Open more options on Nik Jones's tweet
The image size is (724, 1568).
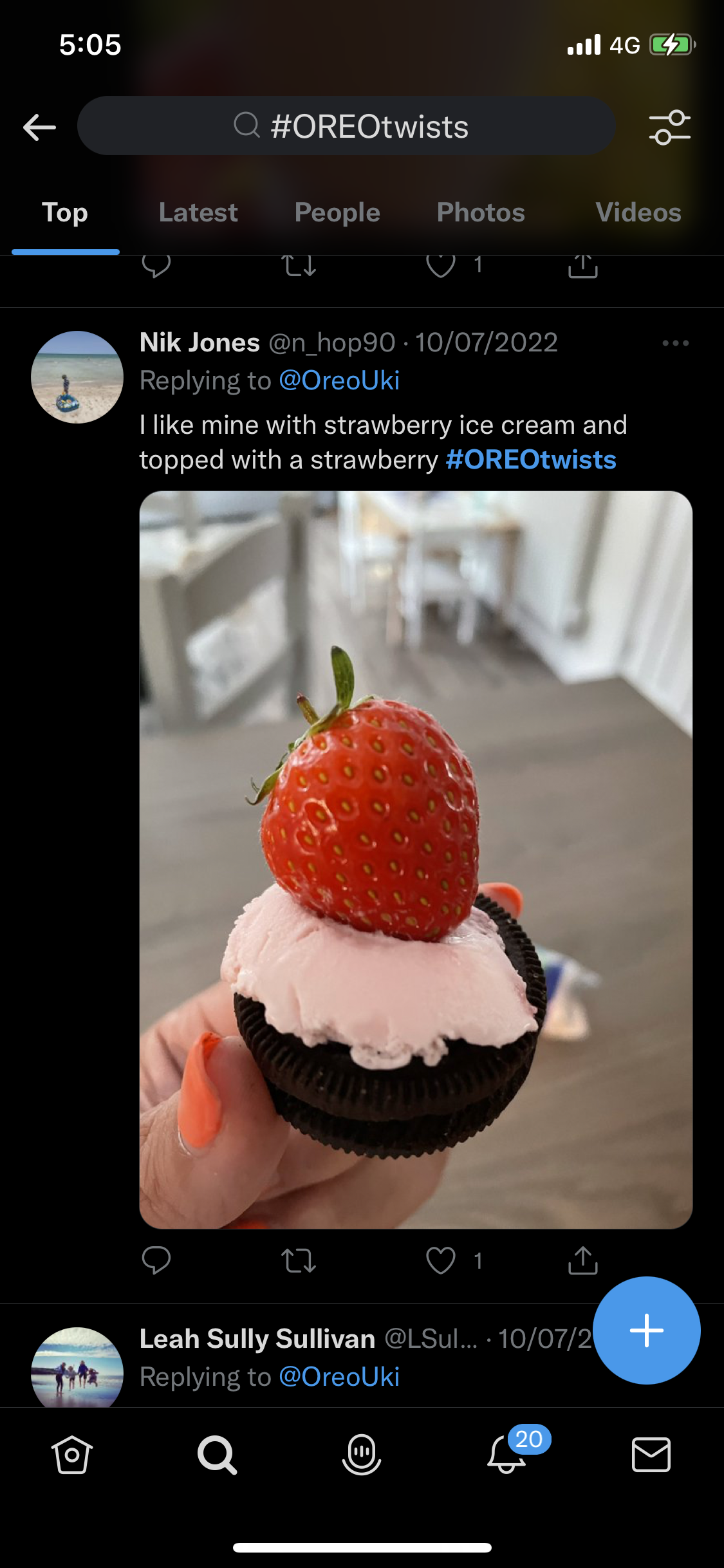pyautogui.click(x=676, y=343)
